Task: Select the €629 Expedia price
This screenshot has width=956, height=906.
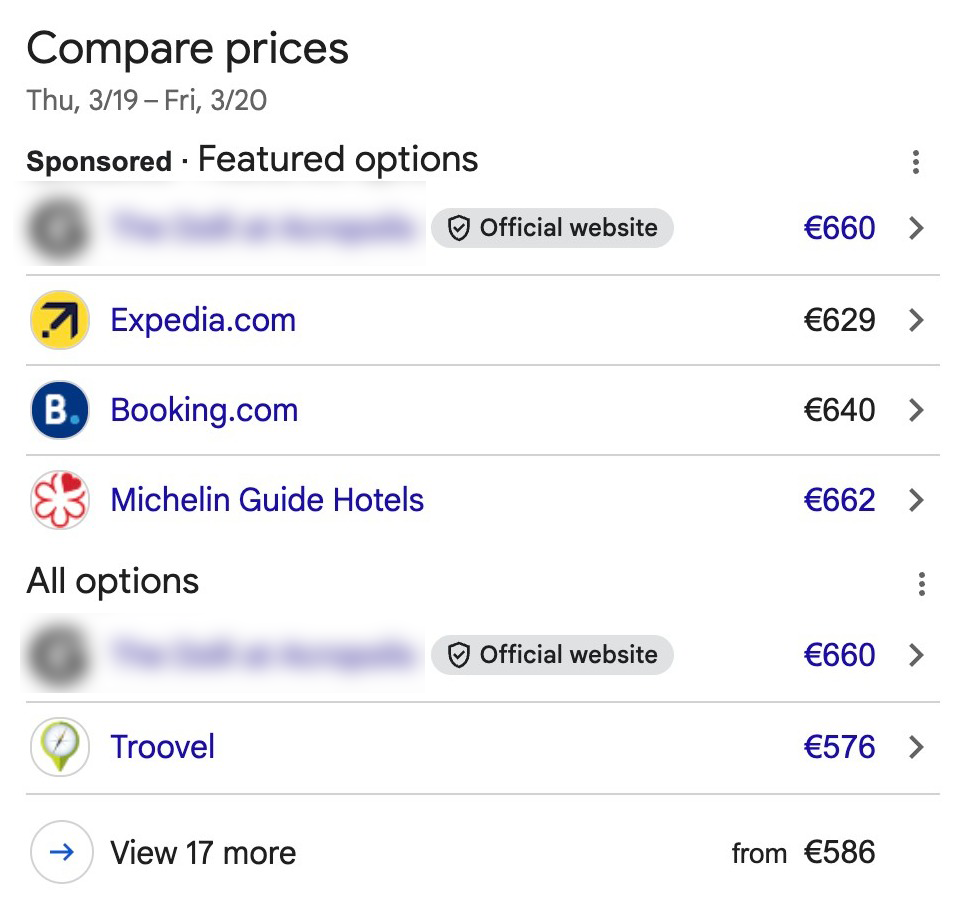Action: pos(839,320)
